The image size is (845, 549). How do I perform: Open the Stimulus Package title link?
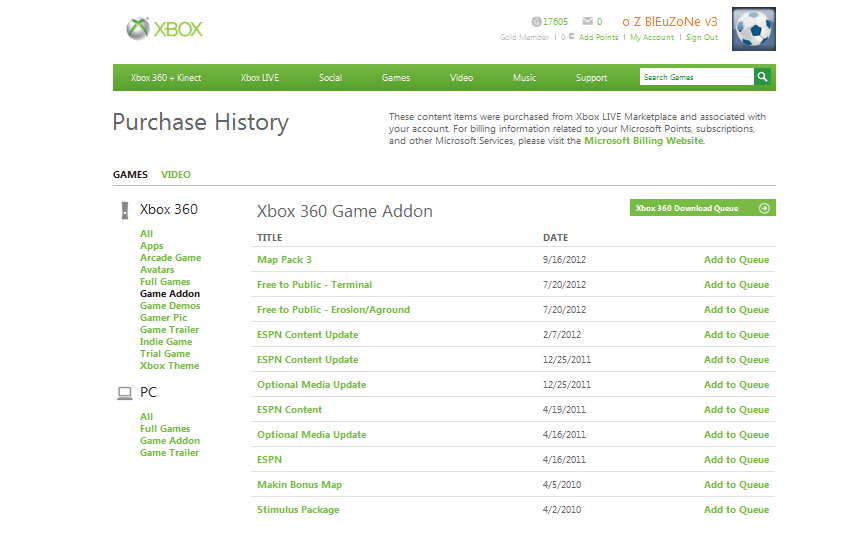coord(298,510)
